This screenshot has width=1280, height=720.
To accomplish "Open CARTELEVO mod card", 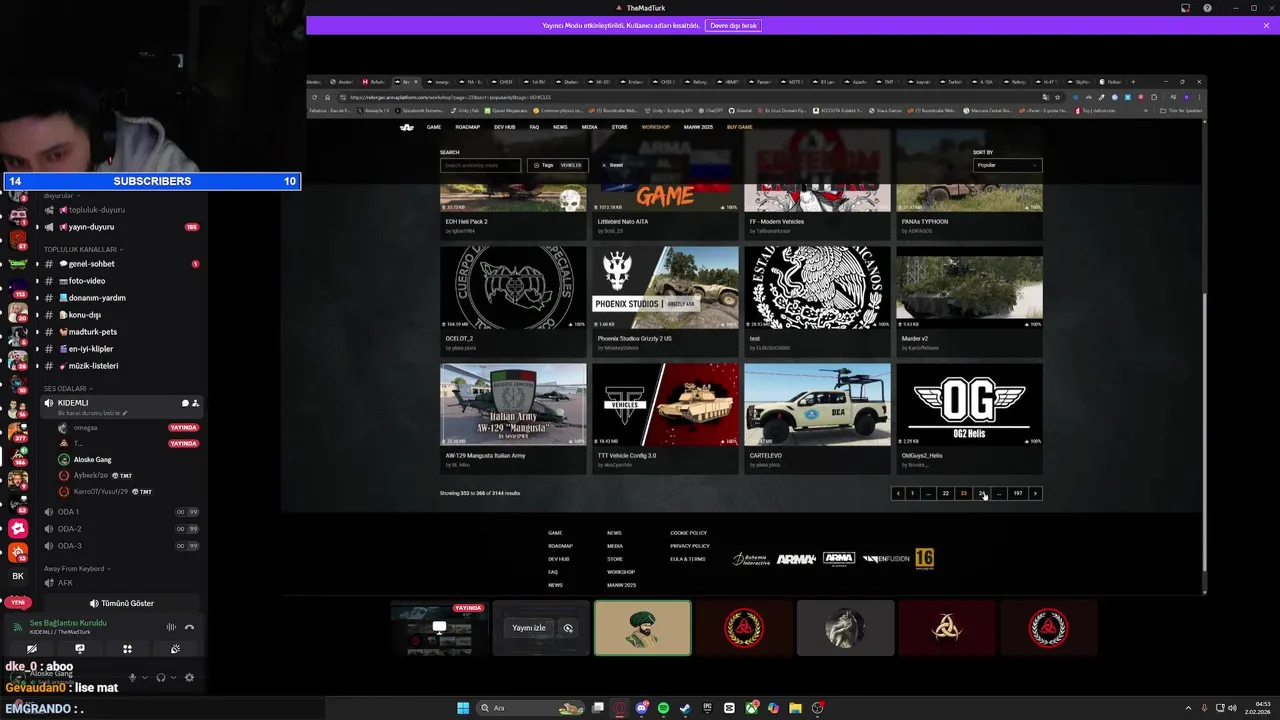I will (x=817, y=418).
